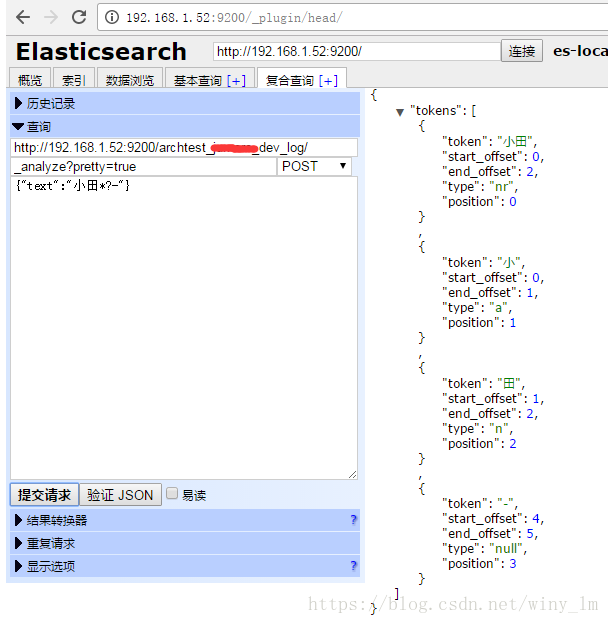
Task: Click the query base URL input field
Action: pos(184,148)
